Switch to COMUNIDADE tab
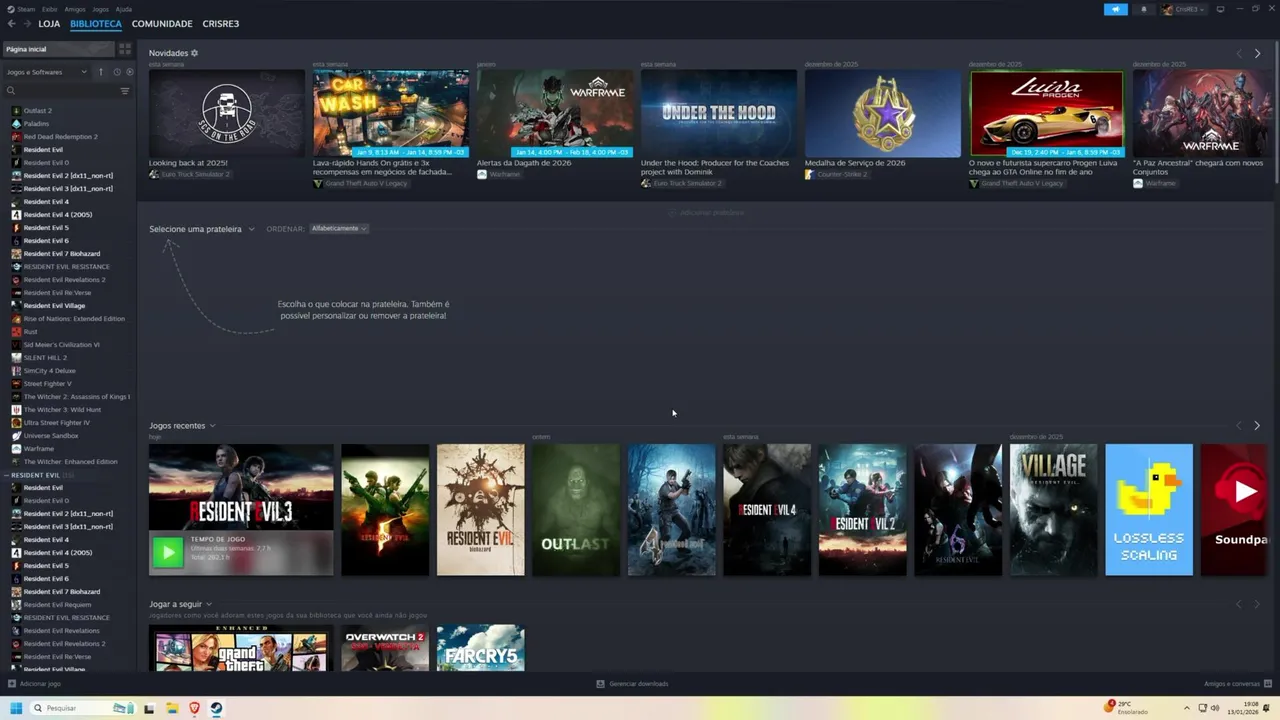 tap(162, 23)
